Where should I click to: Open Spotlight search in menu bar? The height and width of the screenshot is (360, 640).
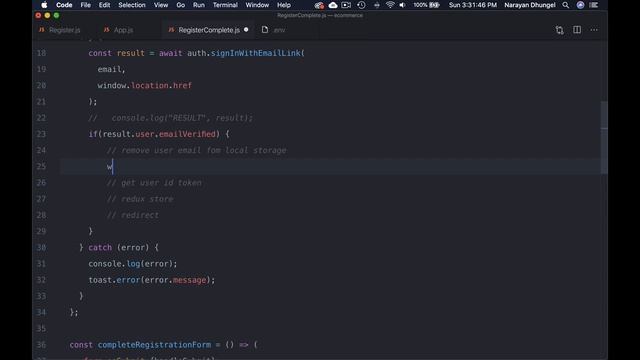point(565,5)
